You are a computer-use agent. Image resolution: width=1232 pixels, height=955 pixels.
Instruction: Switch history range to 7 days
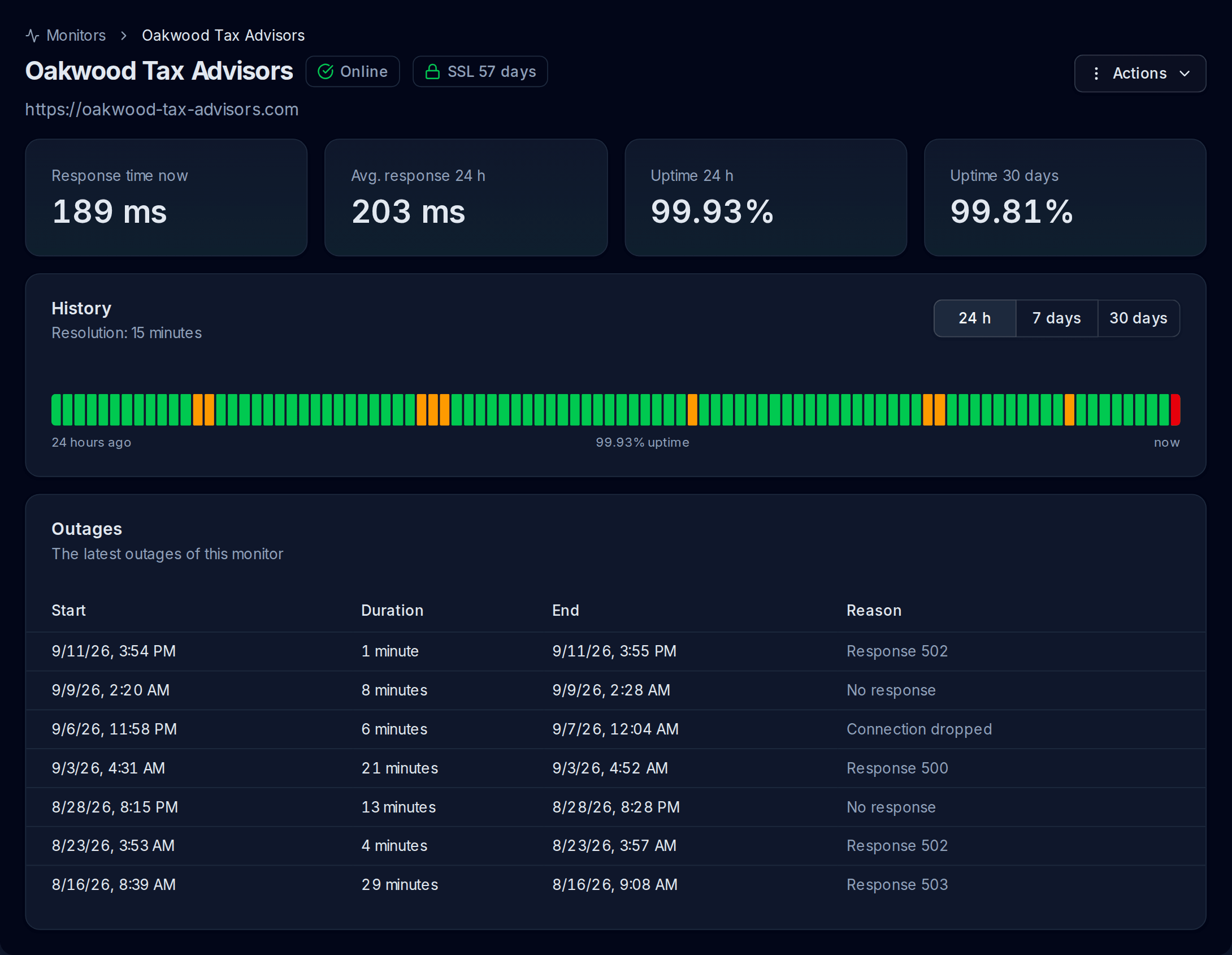click(1056, 318)
